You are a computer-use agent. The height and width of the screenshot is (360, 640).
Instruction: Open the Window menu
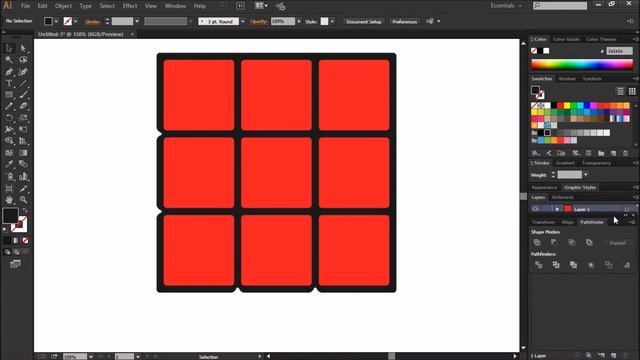tap(175, 6)
